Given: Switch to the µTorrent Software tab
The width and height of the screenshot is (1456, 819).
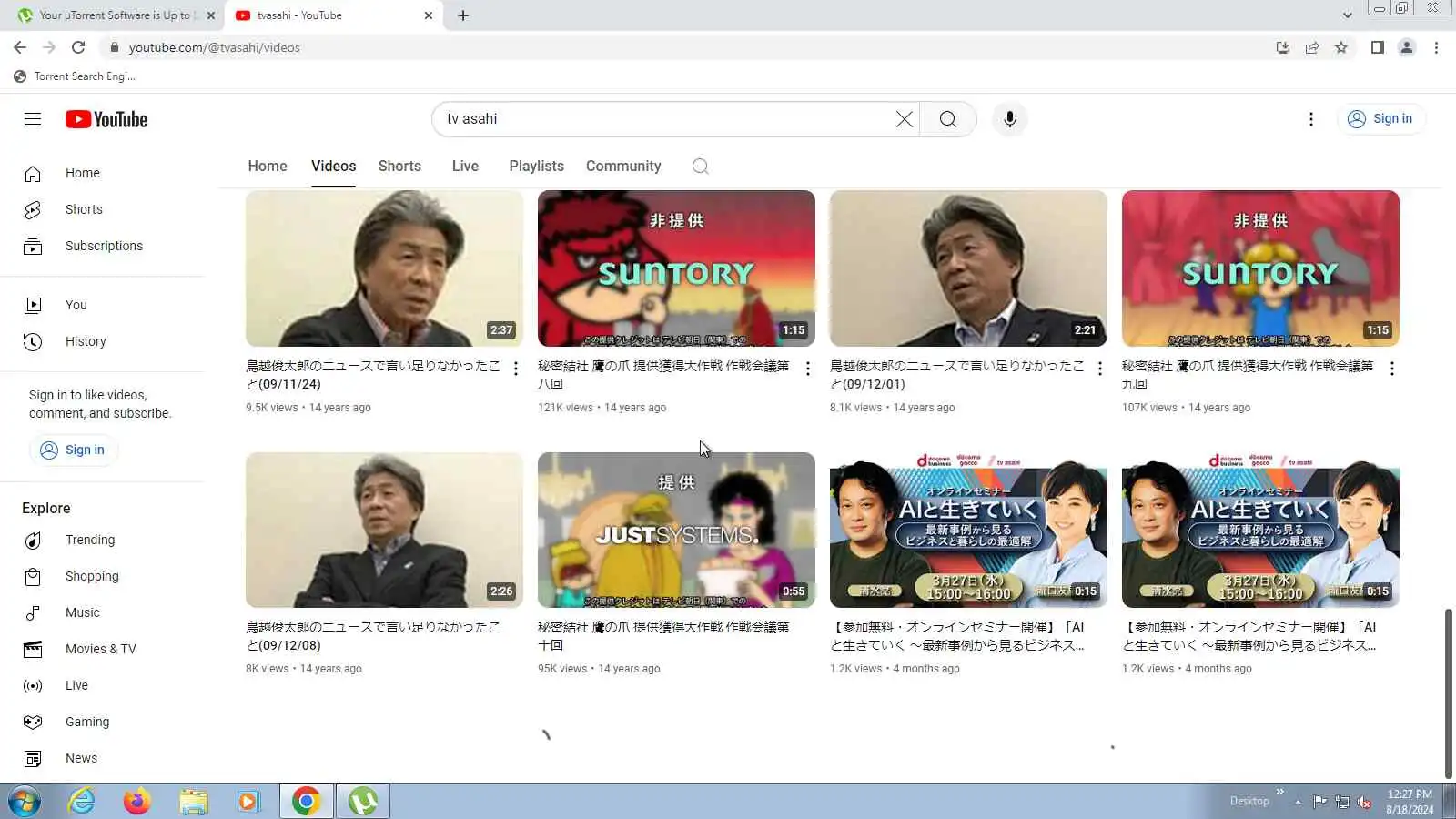Looking at the screenshot, I should pyautogui.click(x=115, y=15).
